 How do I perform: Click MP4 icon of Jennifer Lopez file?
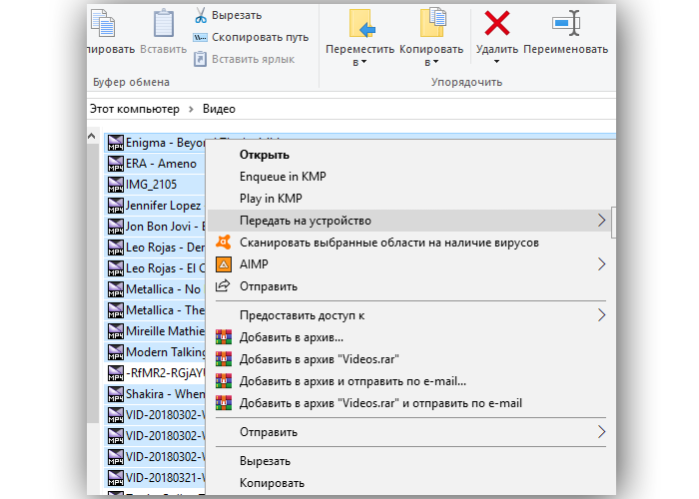pyautogui.click(x=116, y=206)
